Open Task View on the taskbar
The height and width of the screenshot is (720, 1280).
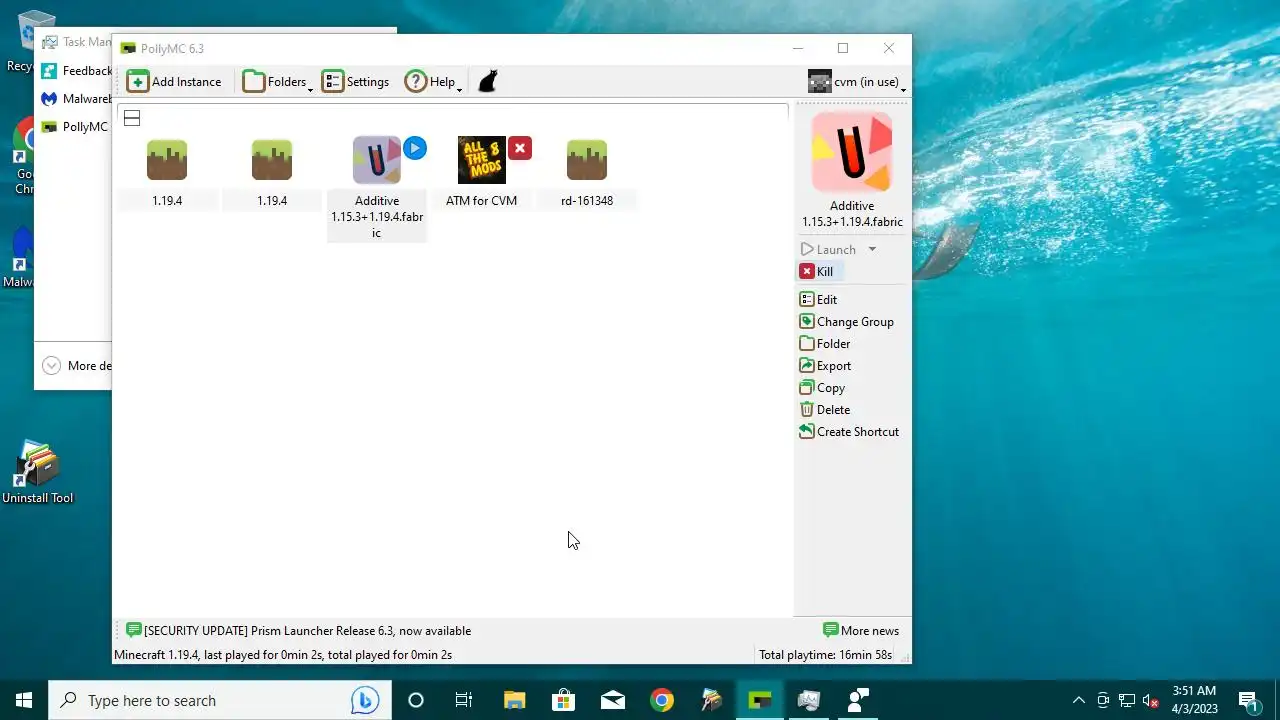pos(464,700)
